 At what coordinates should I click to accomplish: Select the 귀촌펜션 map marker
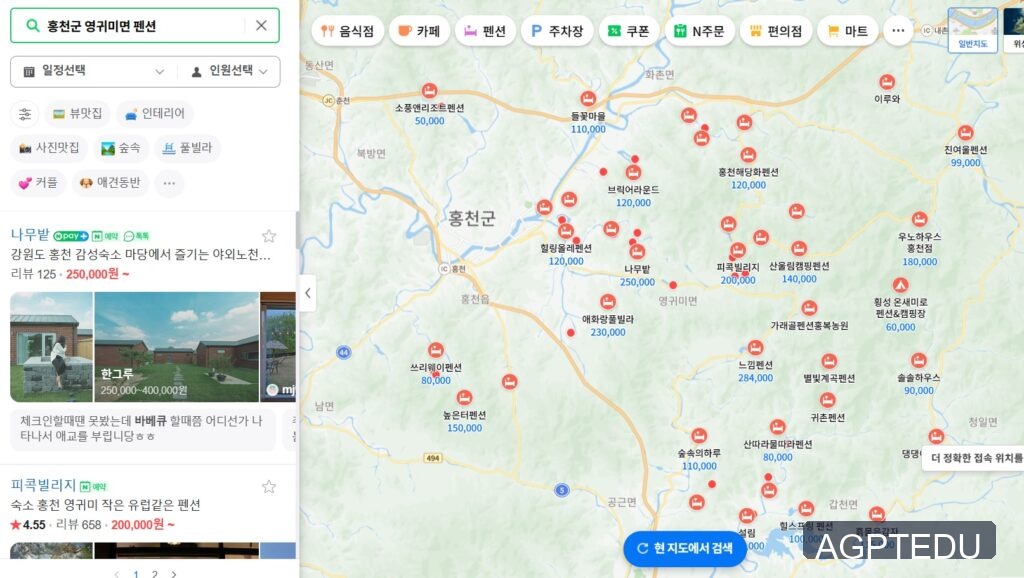828,400
